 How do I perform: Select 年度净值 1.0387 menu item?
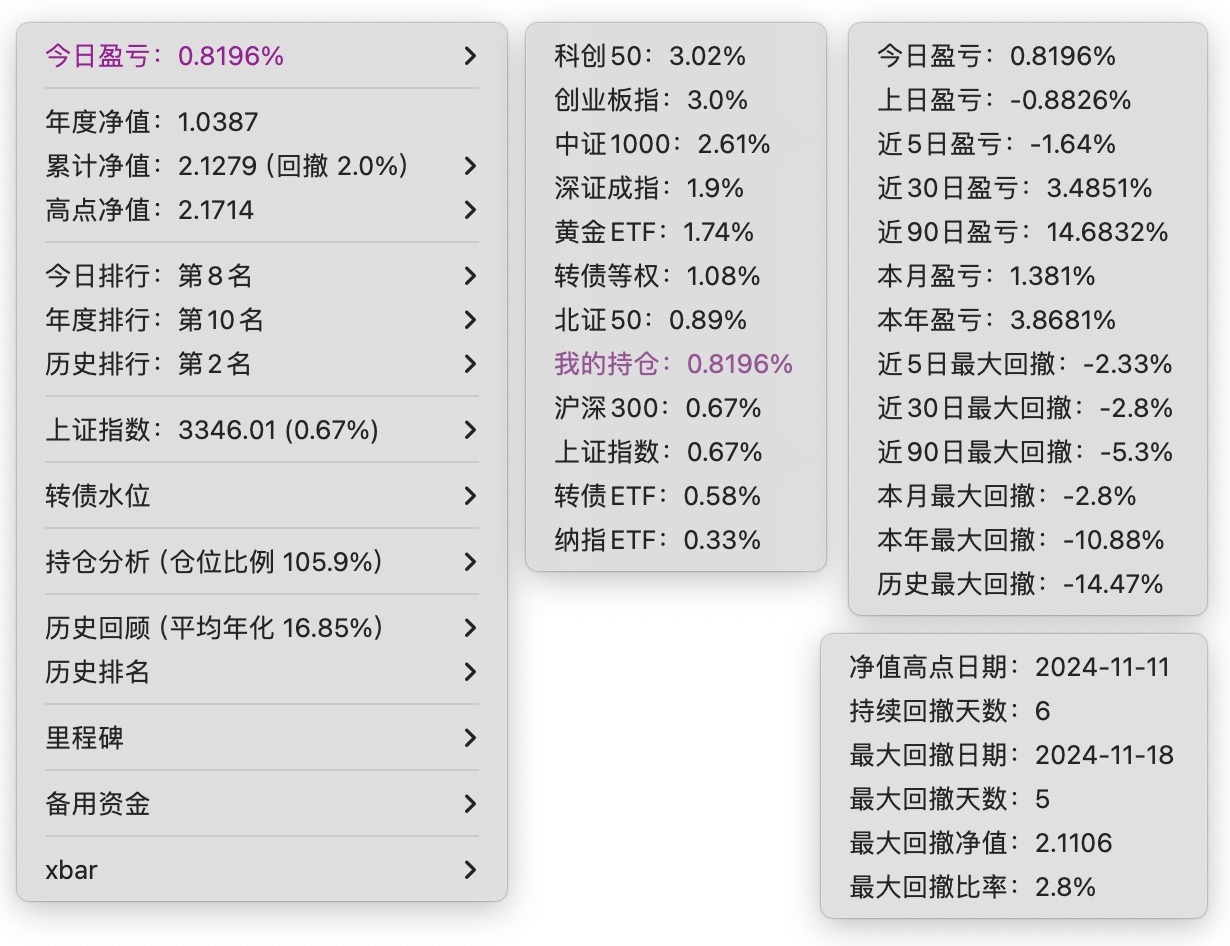click(x=152, y=122)
